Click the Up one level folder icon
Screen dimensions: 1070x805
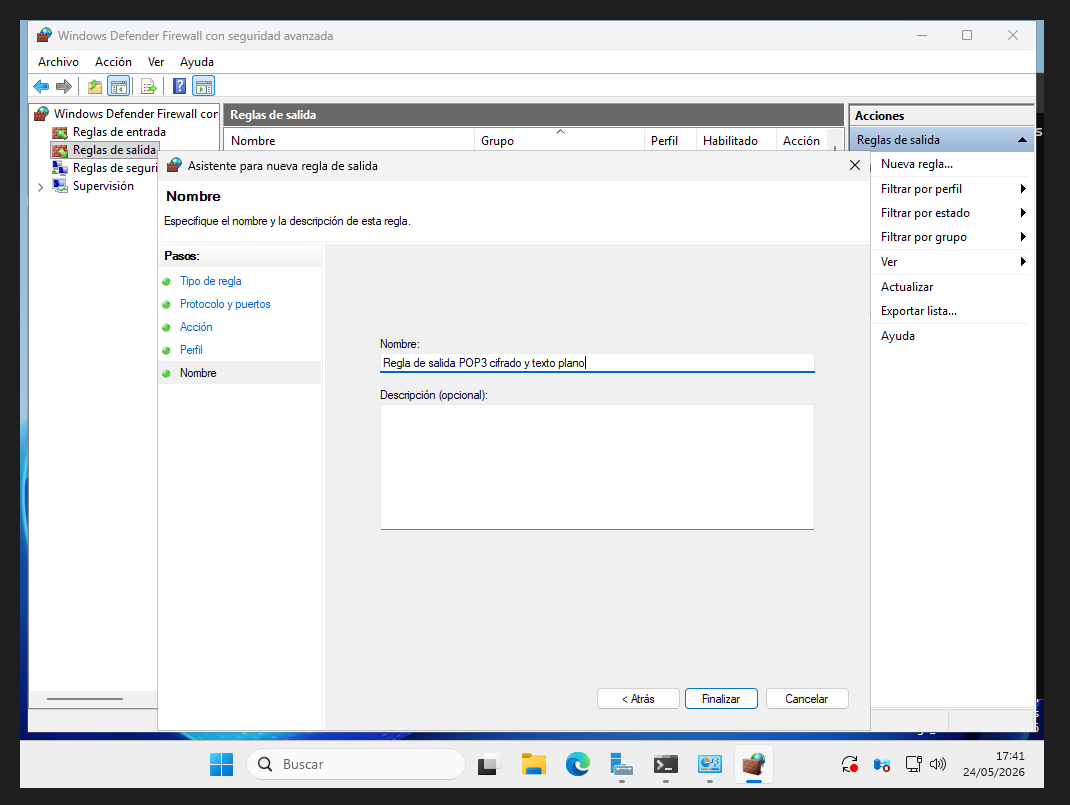coord(95,87)
